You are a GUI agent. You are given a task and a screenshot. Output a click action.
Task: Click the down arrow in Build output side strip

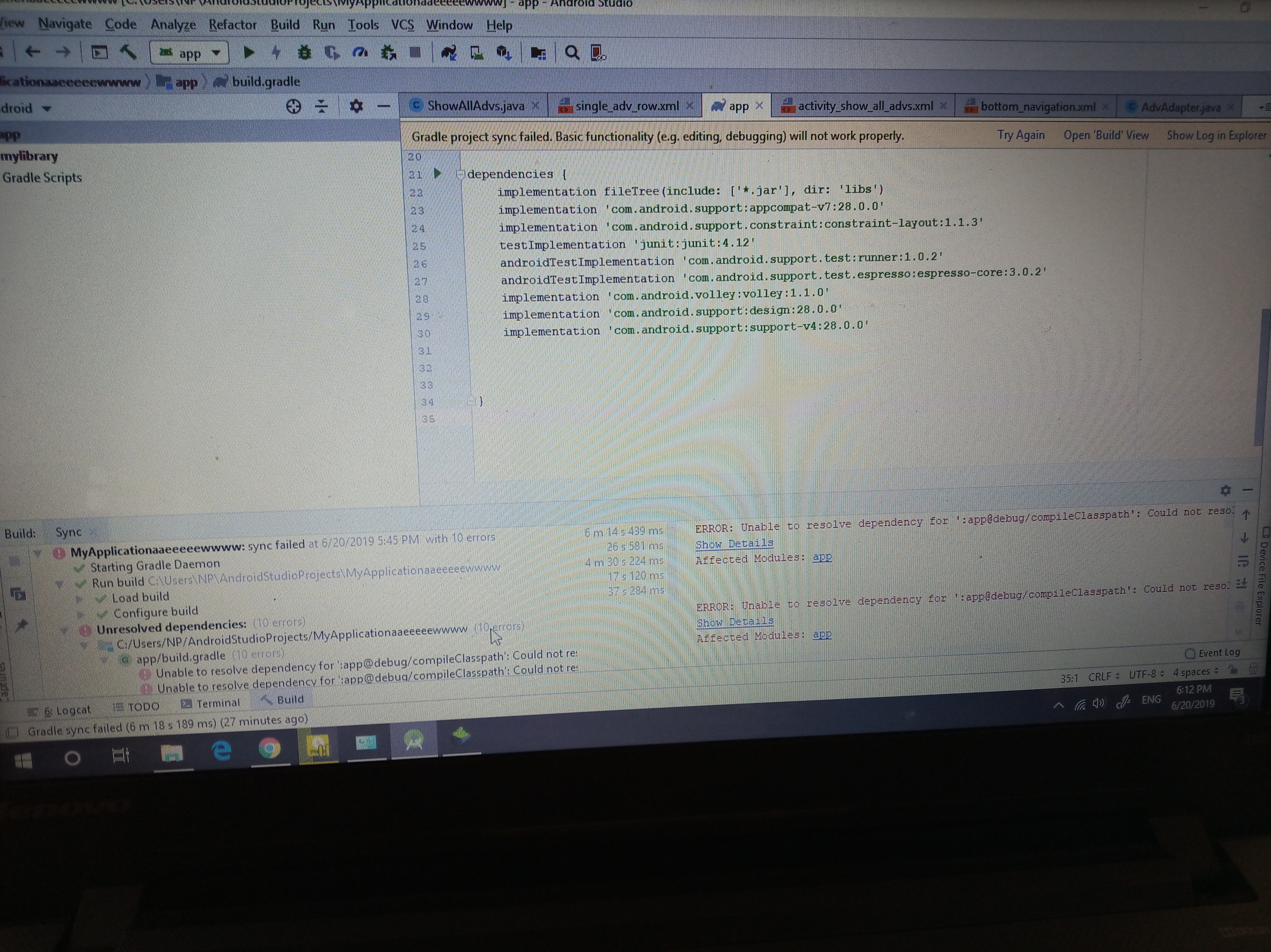[1244, 538]
